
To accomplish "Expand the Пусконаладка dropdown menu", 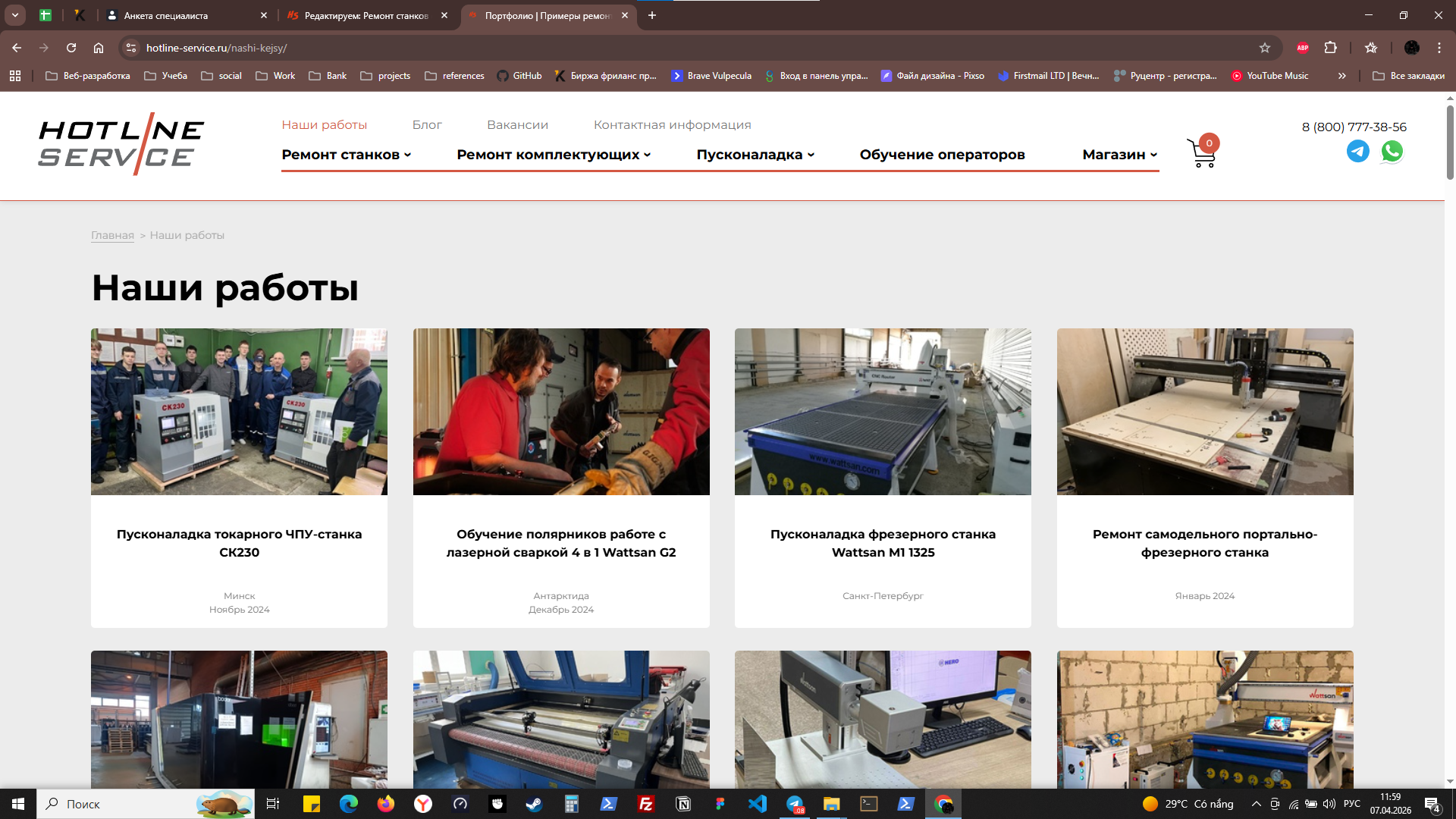I will (755, 155).
